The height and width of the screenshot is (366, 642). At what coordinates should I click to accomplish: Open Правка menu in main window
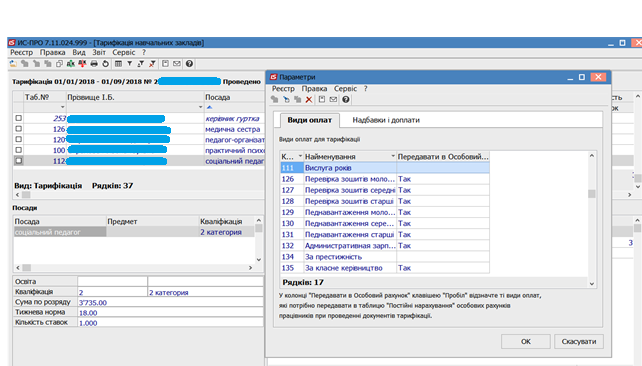tap(52, 52)
